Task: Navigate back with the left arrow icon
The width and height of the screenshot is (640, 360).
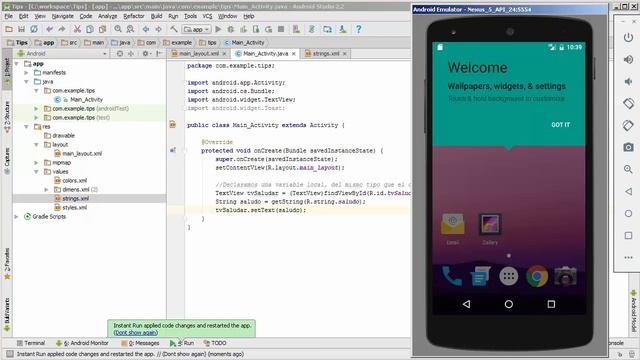Action: 146,29
